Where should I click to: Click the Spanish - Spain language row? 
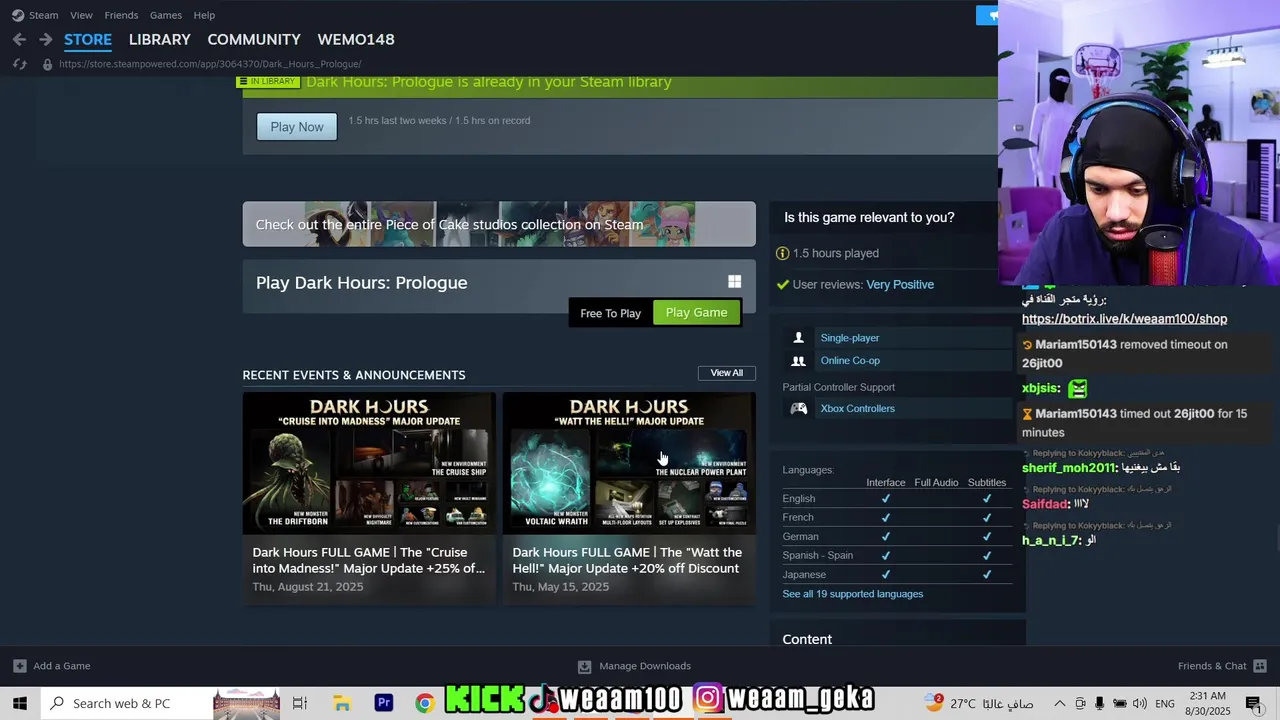pos(897,556)
